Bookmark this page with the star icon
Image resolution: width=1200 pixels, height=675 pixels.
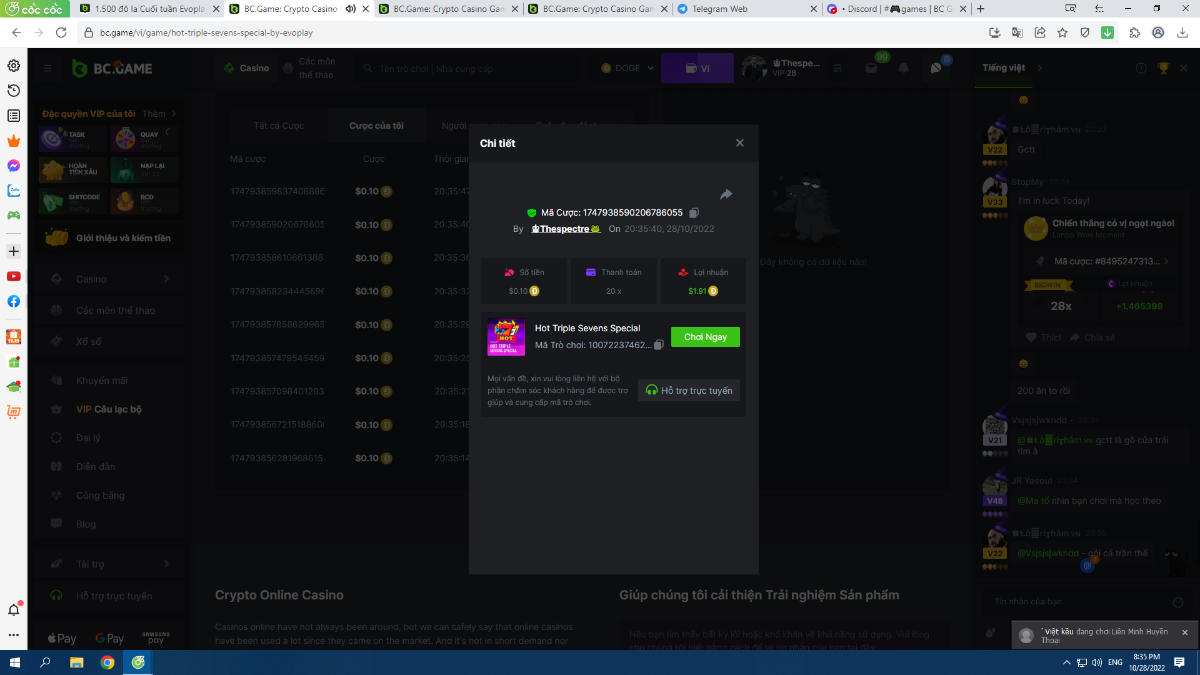[x=1063, y=32]
